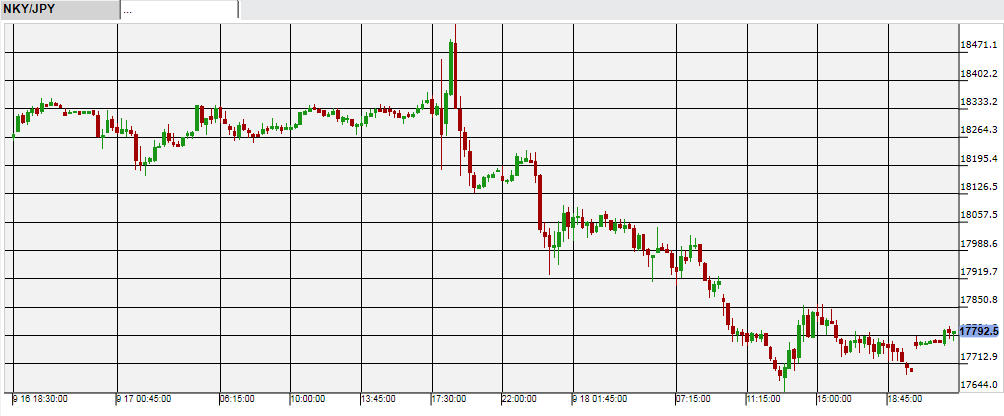Viewport: 1004px width, 416px height.
Task: Select the 18264.3 price axis label
Action: pos(979,130)
